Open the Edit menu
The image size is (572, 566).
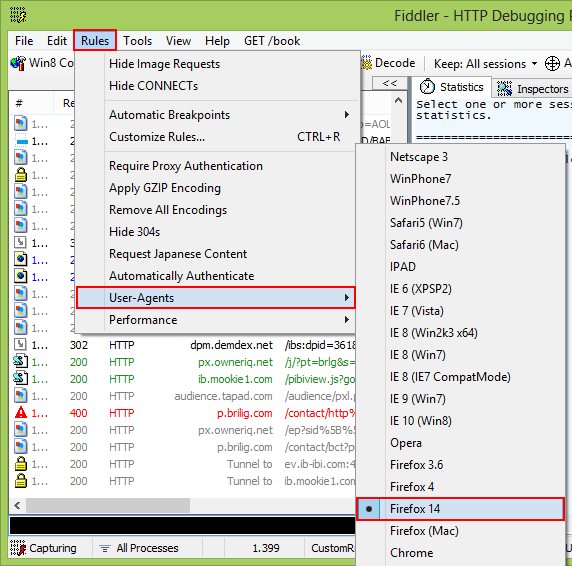(x=57, y=40)
